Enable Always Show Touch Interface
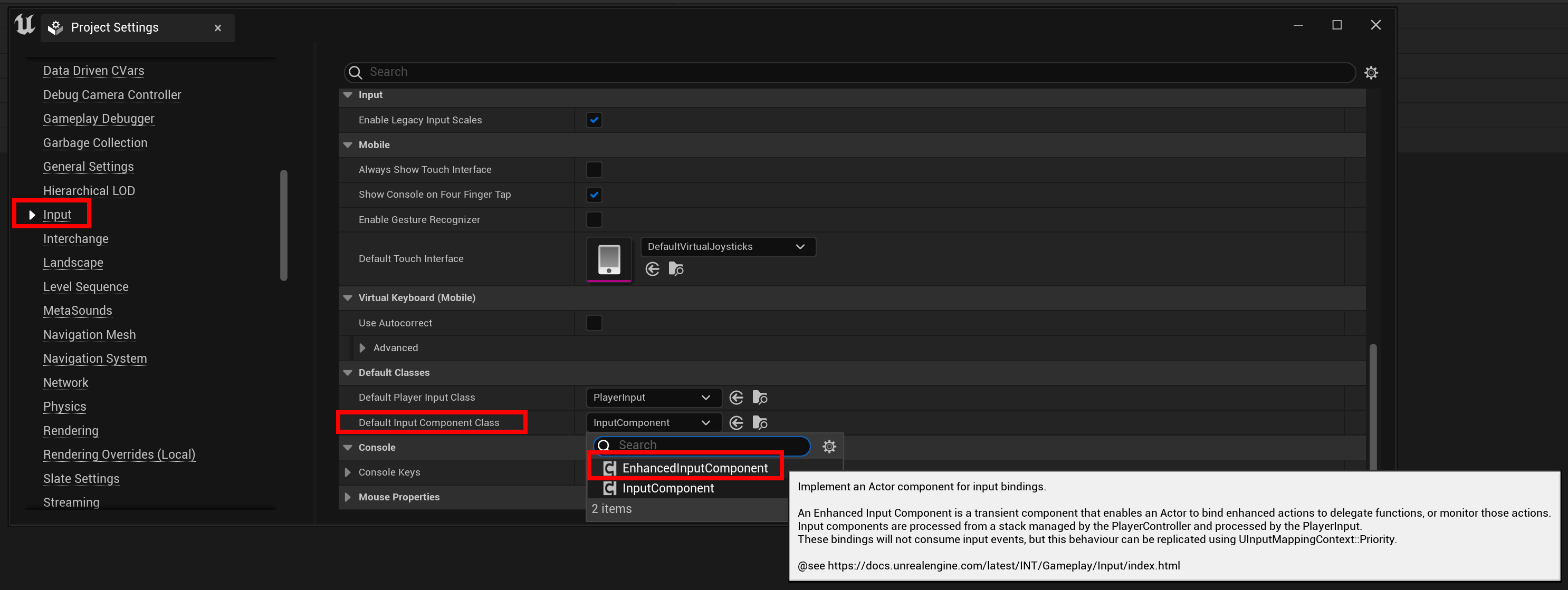 (x=594, y=170)
